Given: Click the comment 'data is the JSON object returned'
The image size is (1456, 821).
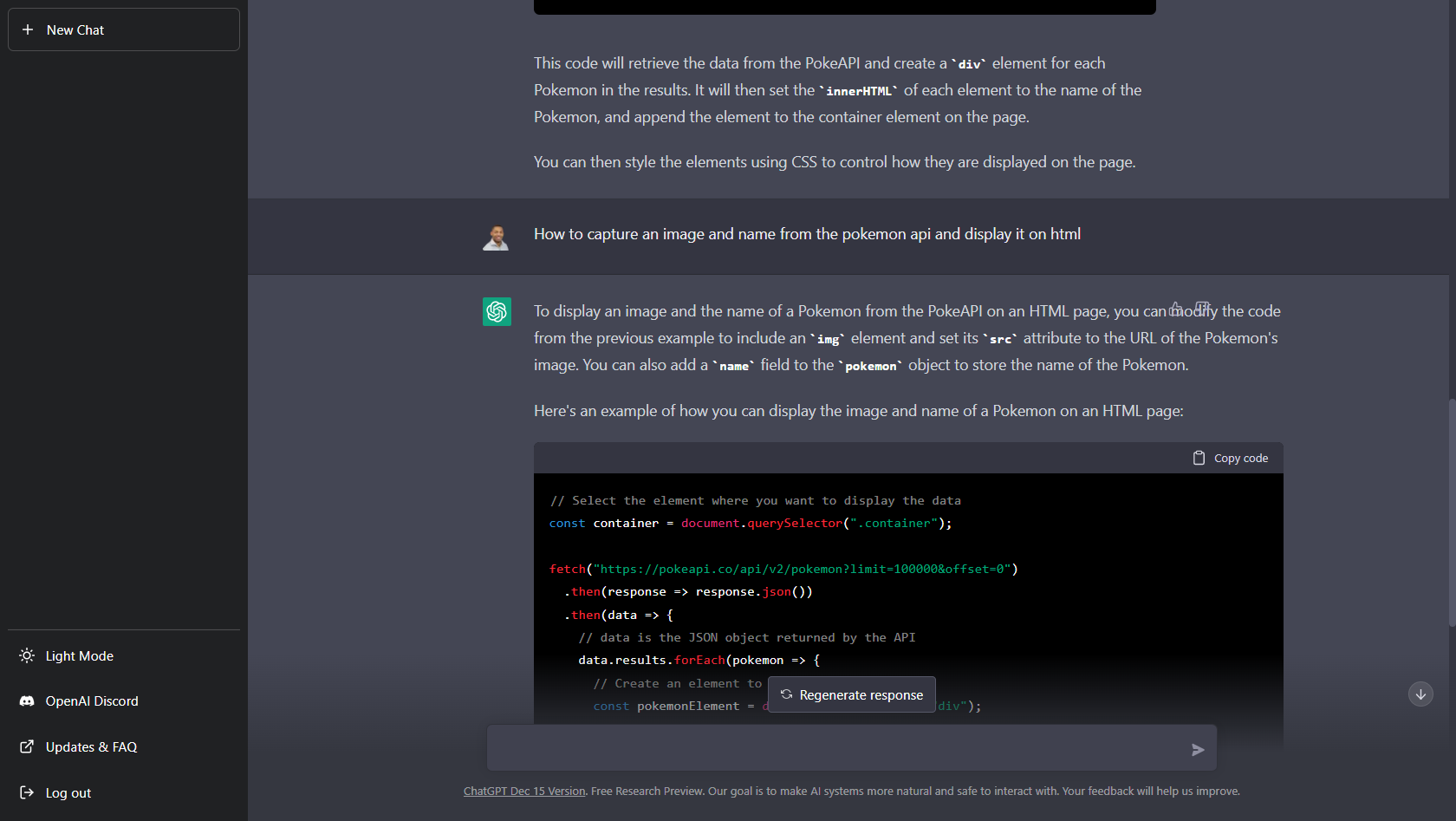Looking at the screenshot, I should click(747, 637).
